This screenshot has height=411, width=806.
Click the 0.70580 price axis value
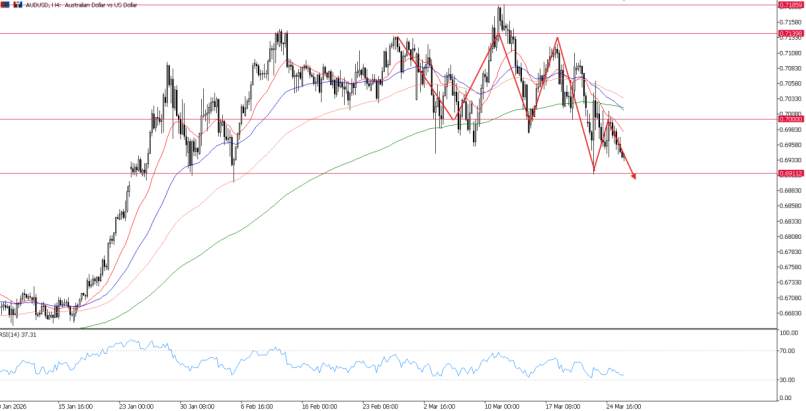(x=792, y=83)
